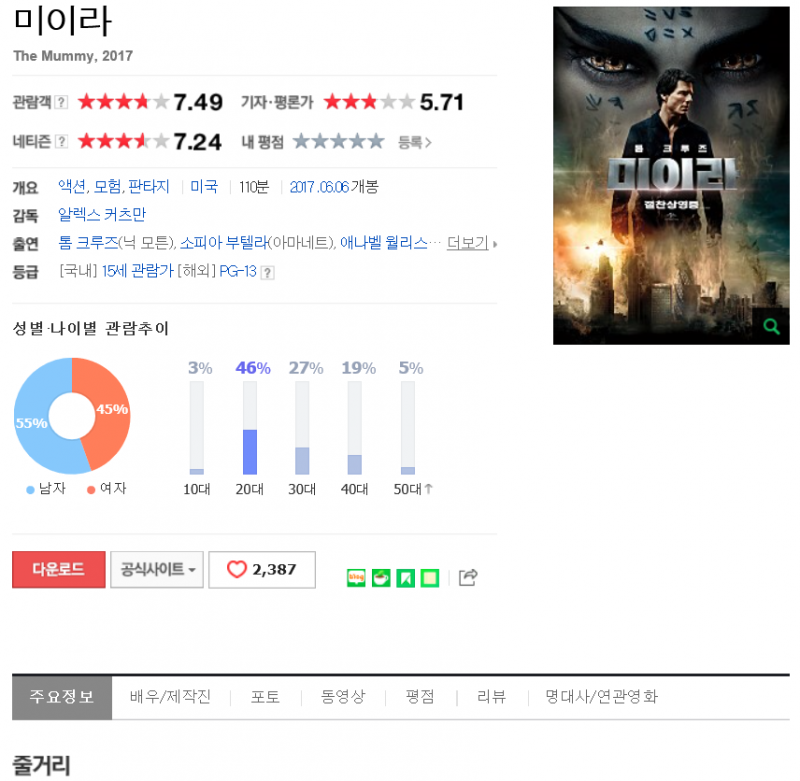The image size is (800, 781).
Task: Click the green bookmark share icon
Action: click(406, 578)
